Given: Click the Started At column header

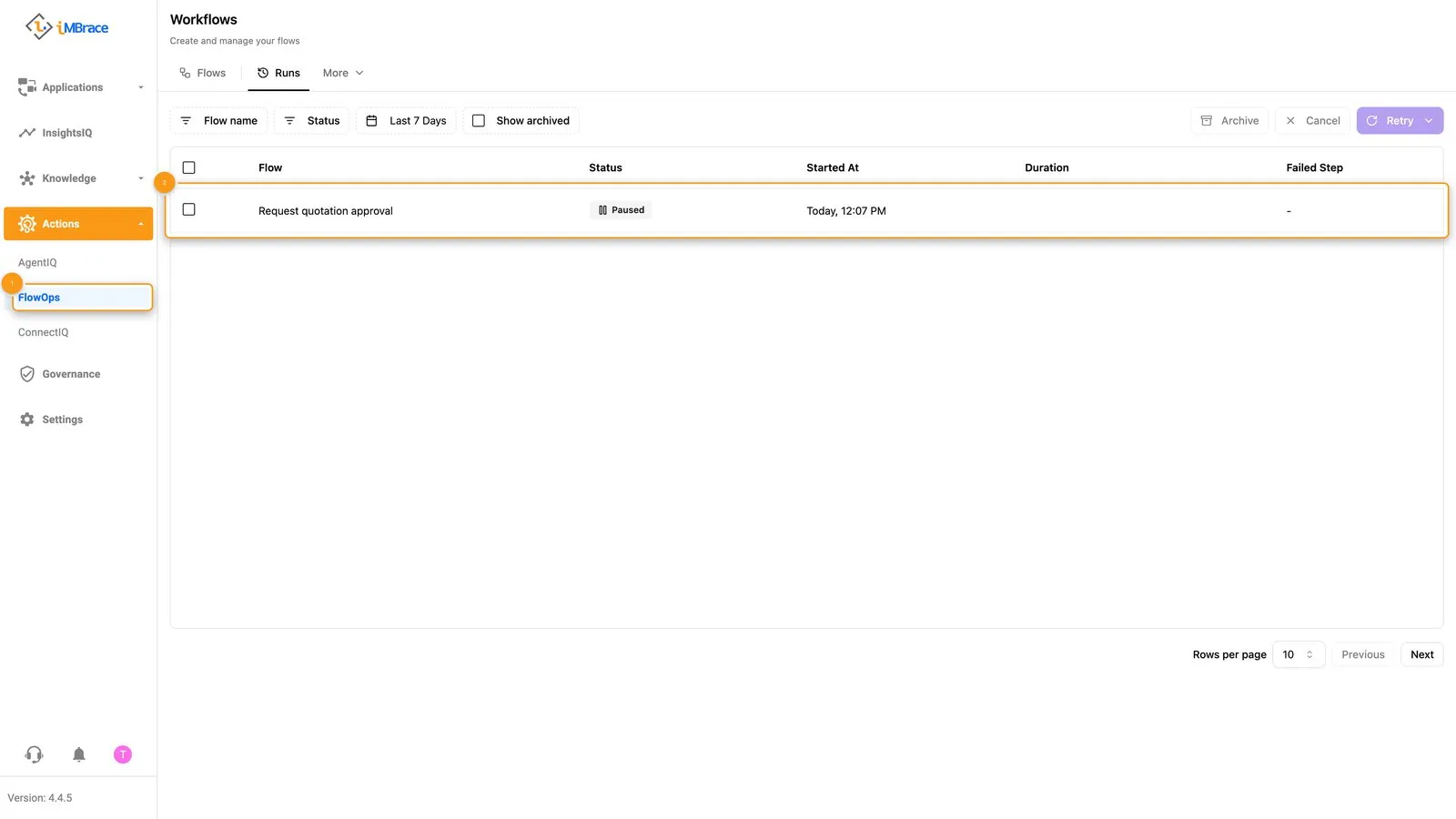Looking at the screenshot, I should pyautogui.click(x=832, y=167).
